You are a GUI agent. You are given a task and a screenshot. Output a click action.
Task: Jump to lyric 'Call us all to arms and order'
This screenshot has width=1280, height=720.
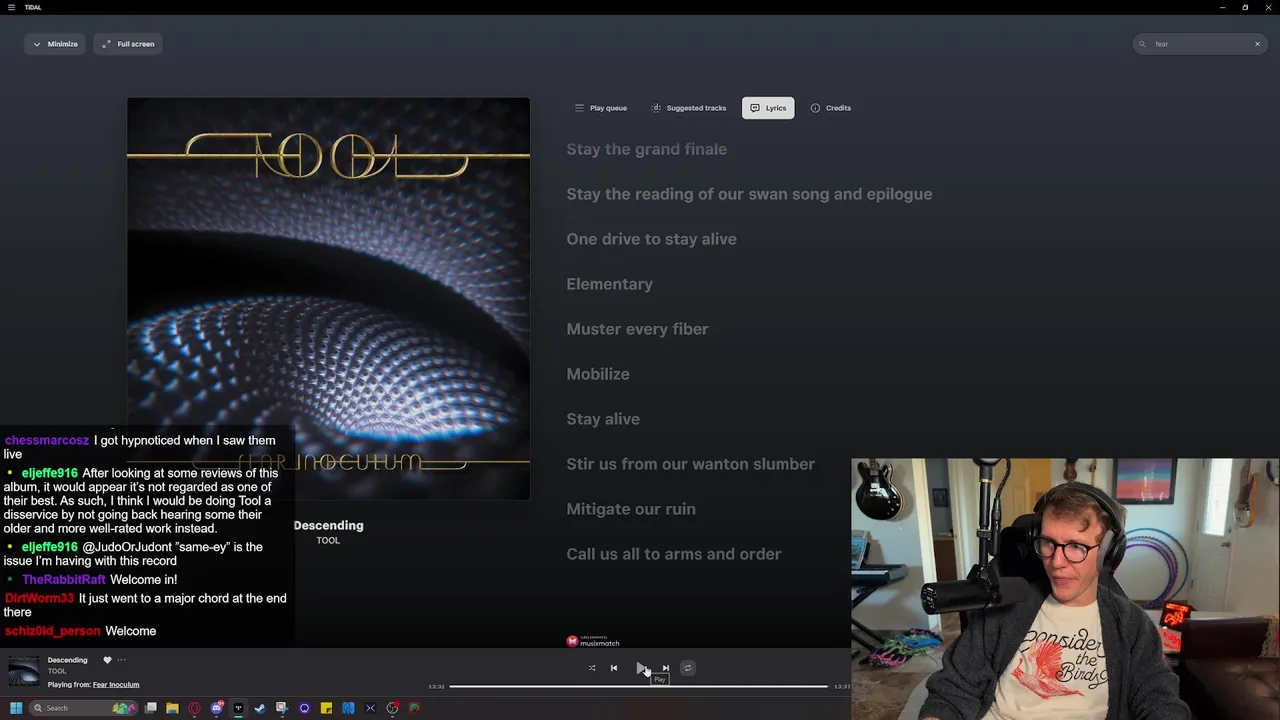pos(674,554)
